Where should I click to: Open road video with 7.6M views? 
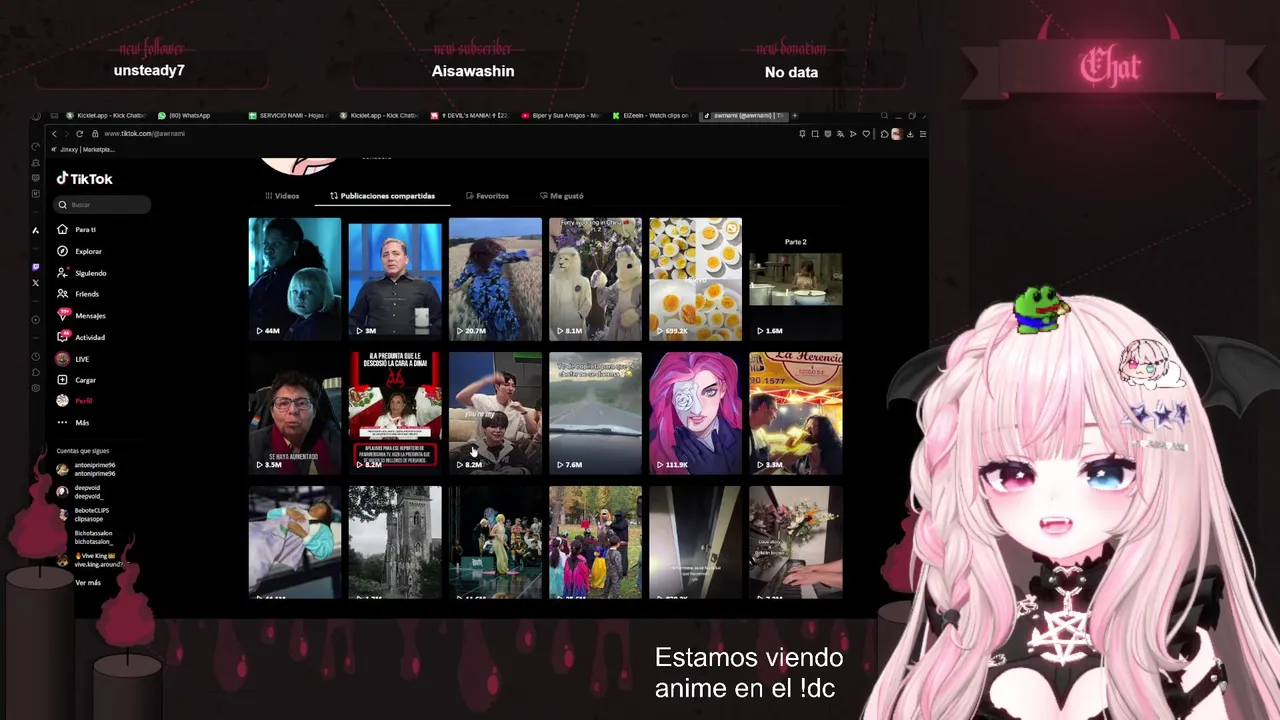(595, 413)
